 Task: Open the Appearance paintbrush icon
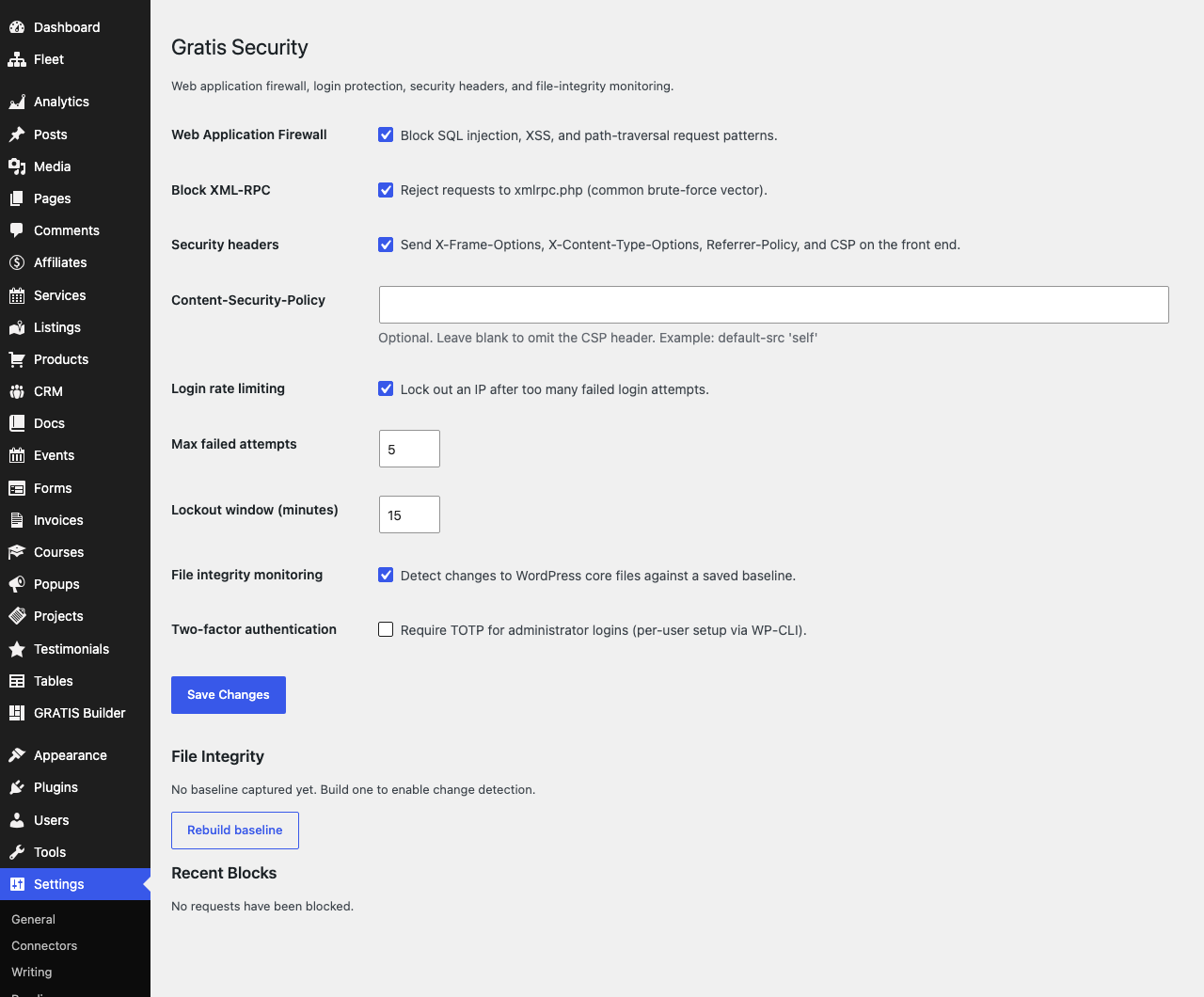point(17,755)
